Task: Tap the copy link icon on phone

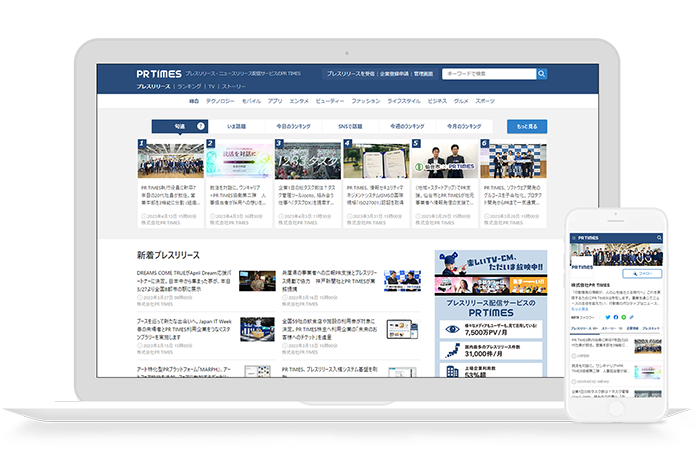Action: click(631, 317)
